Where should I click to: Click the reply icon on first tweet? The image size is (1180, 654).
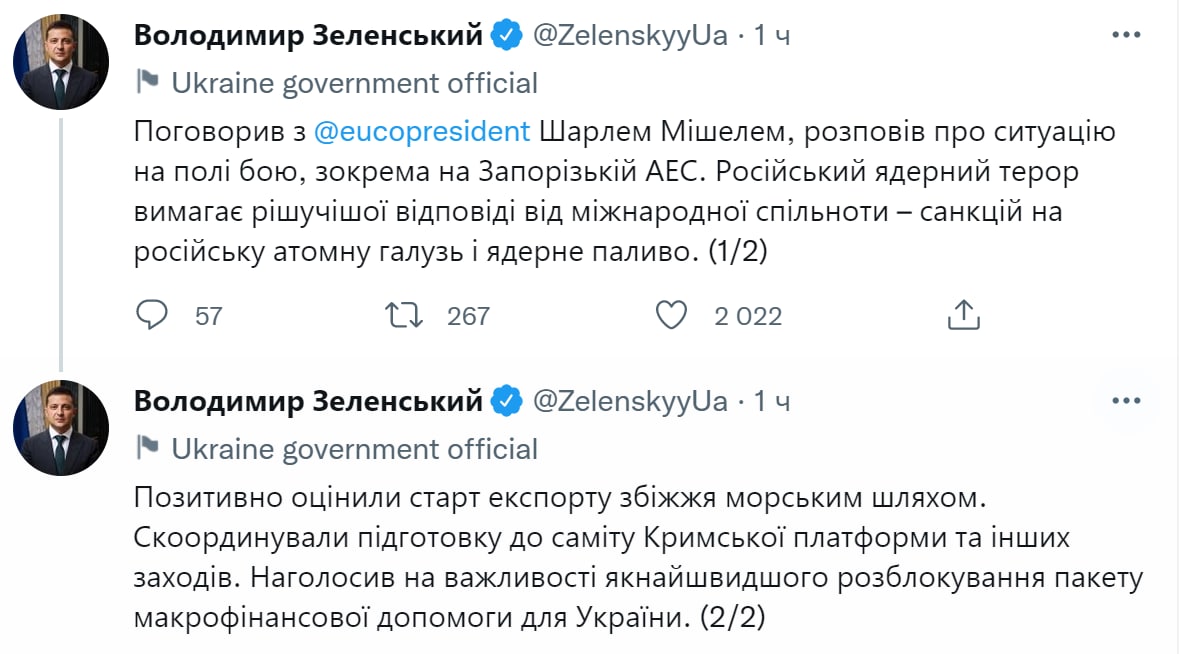pos(151,316)
